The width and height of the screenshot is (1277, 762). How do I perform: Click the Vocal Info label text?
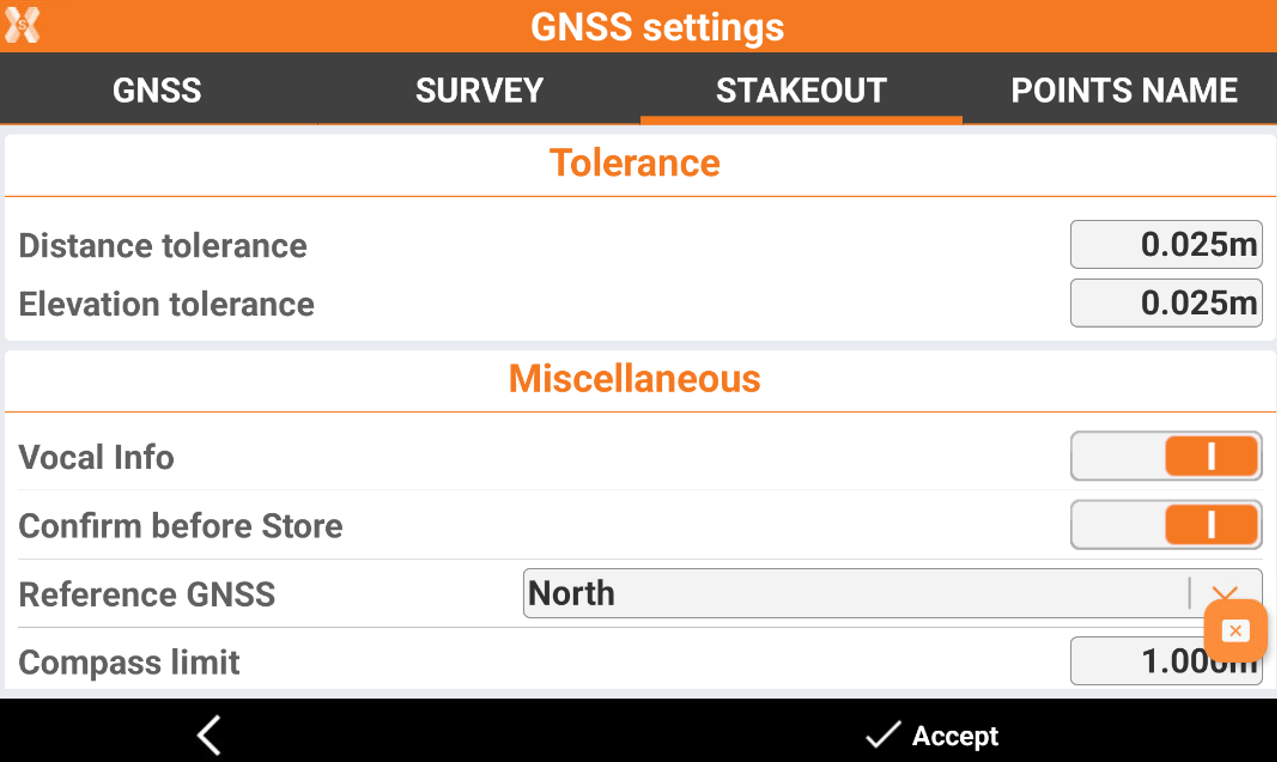(97, 457)
